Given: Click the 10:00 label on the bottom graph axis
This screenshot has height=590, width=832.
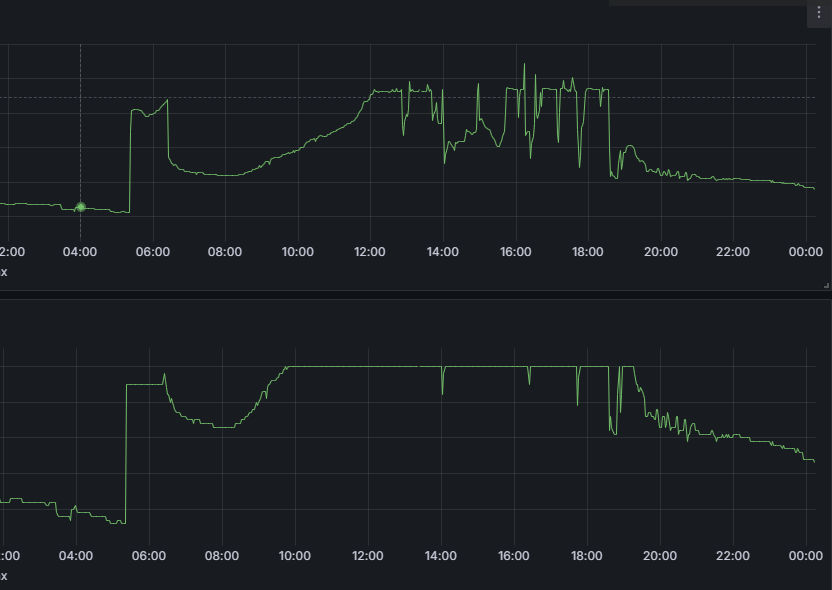Looking at the screenshot, I should pos(294,557).
